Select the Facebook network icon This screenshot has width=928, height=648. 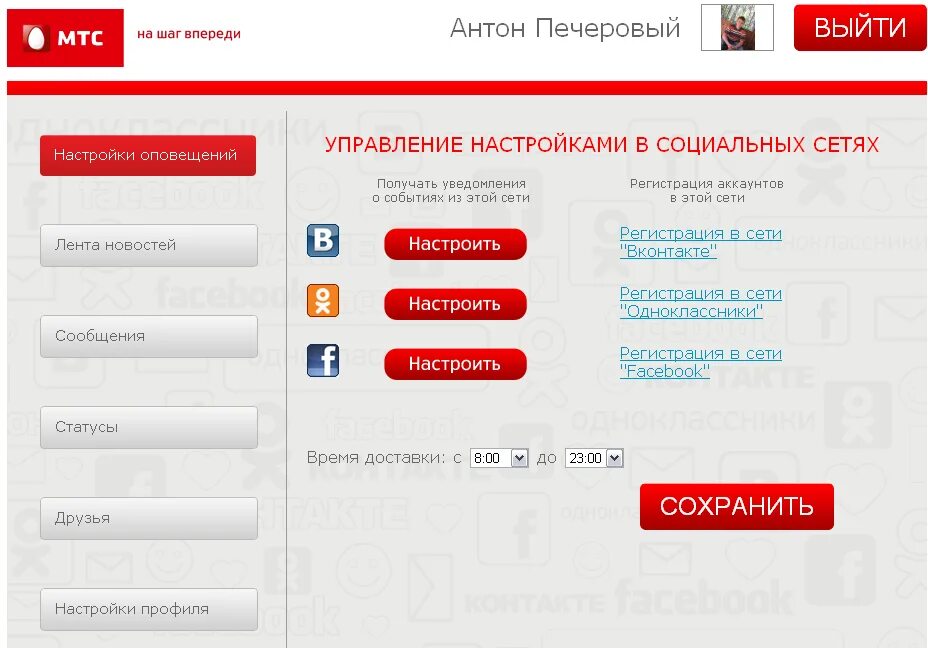(x=322, y=360)
